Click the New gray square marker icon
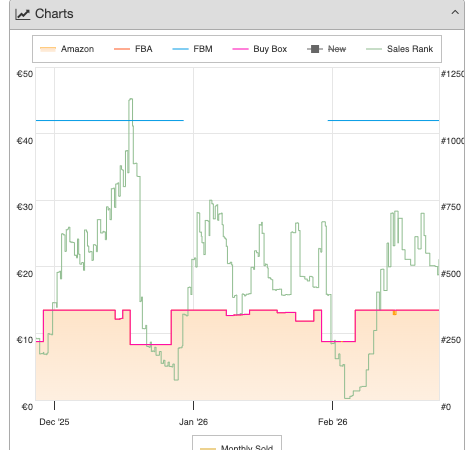The height and width of the screenshot is (450, 474). coord(315,49)
